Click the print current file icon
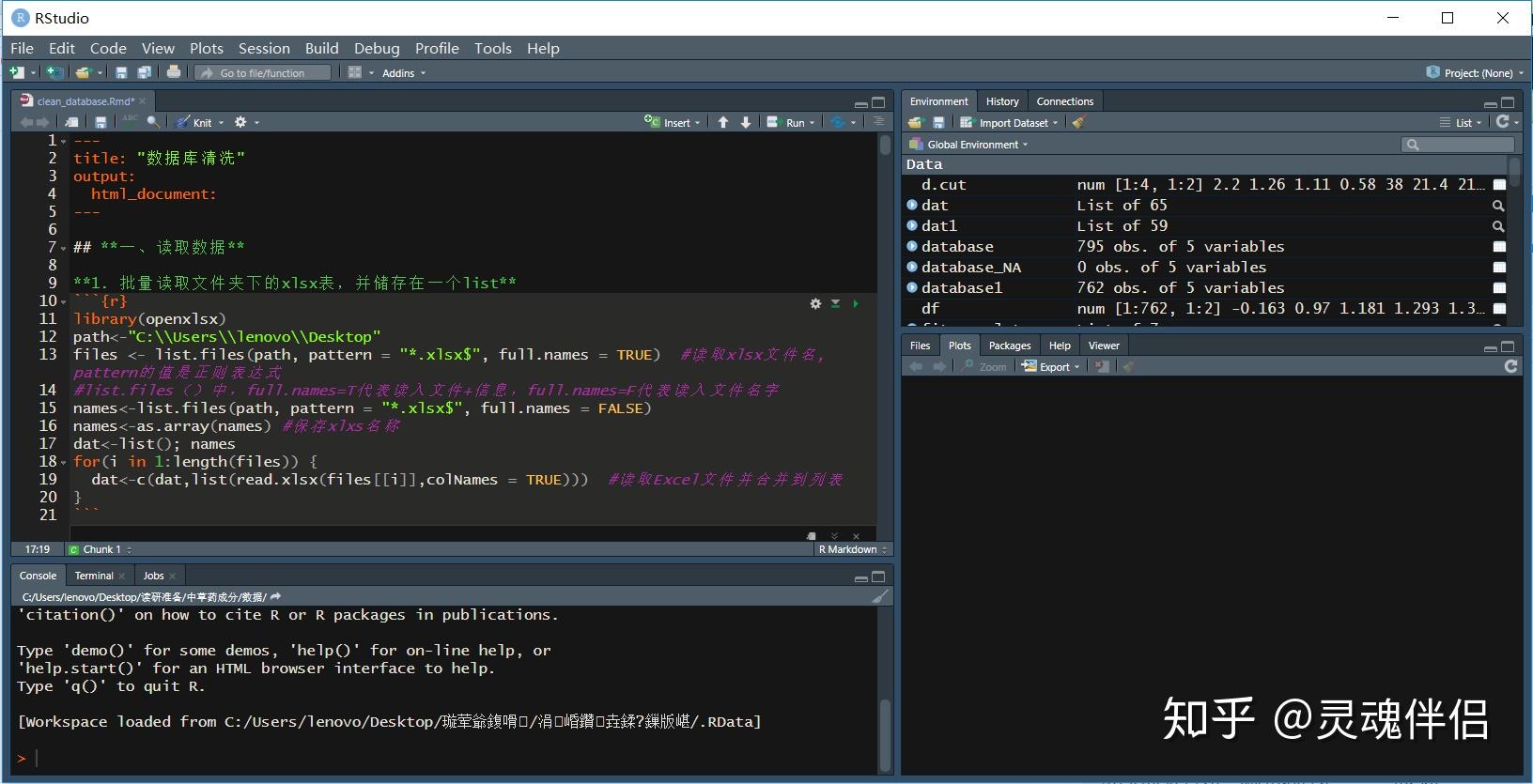This screenshot has width=1533, height=784. click(174, 72)
